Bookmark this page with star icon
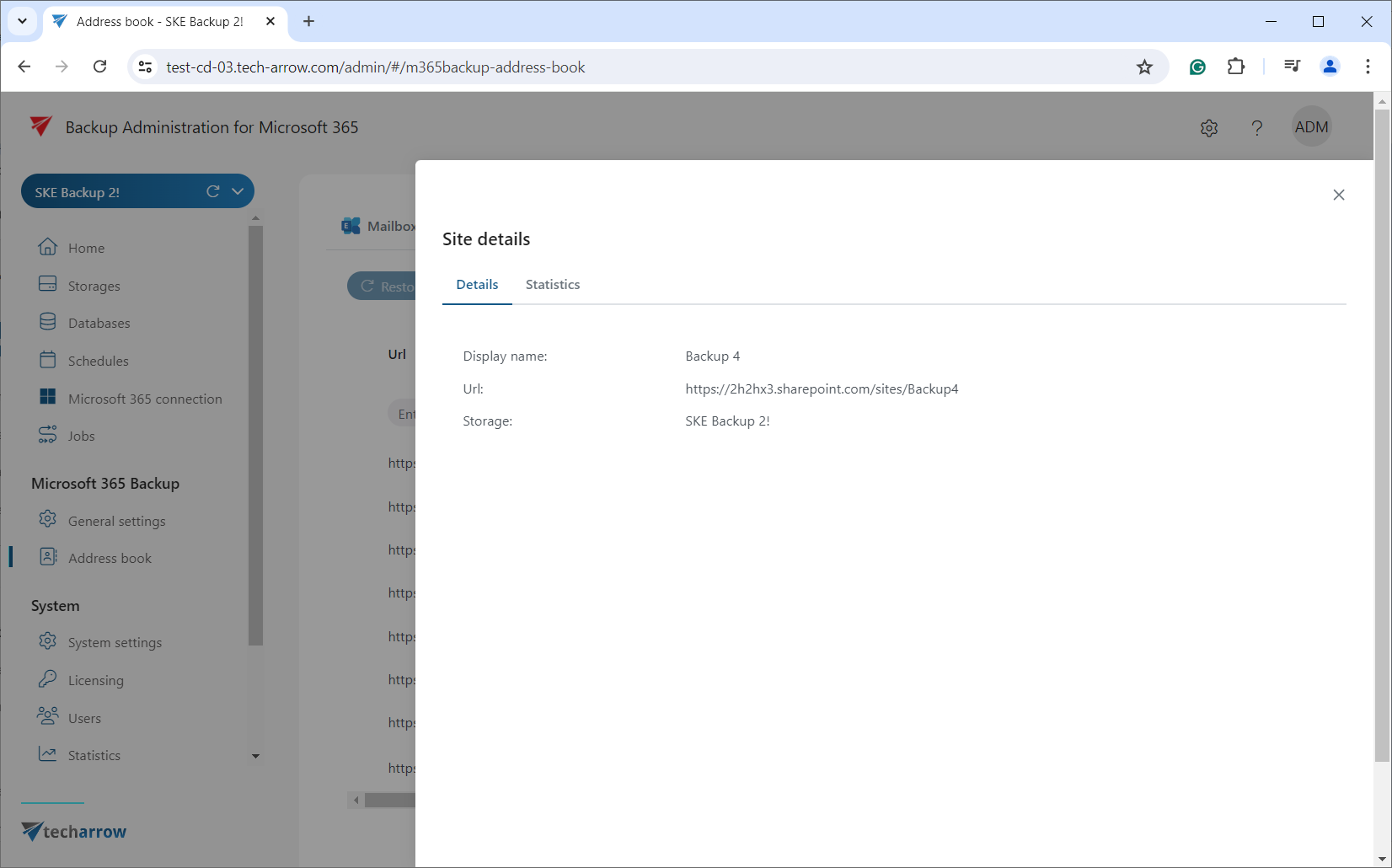The width and height of the screenshot is (1392, 868). [x=1143, y=67]
